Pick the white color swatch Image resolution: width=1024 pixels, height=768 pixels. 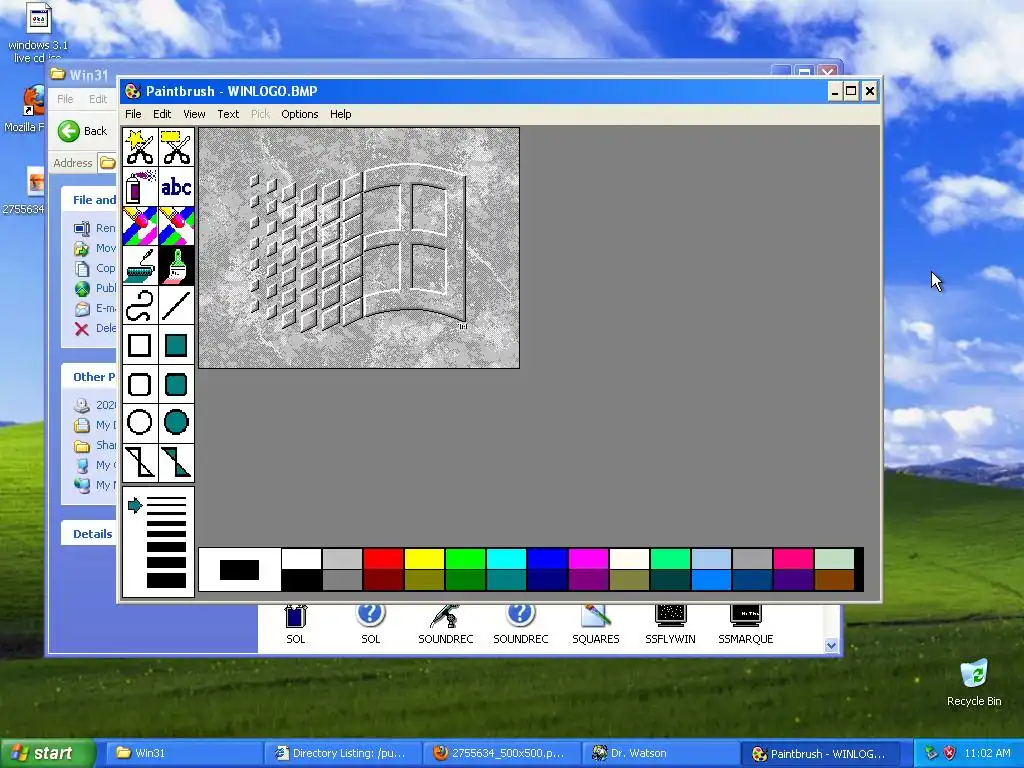302,559
